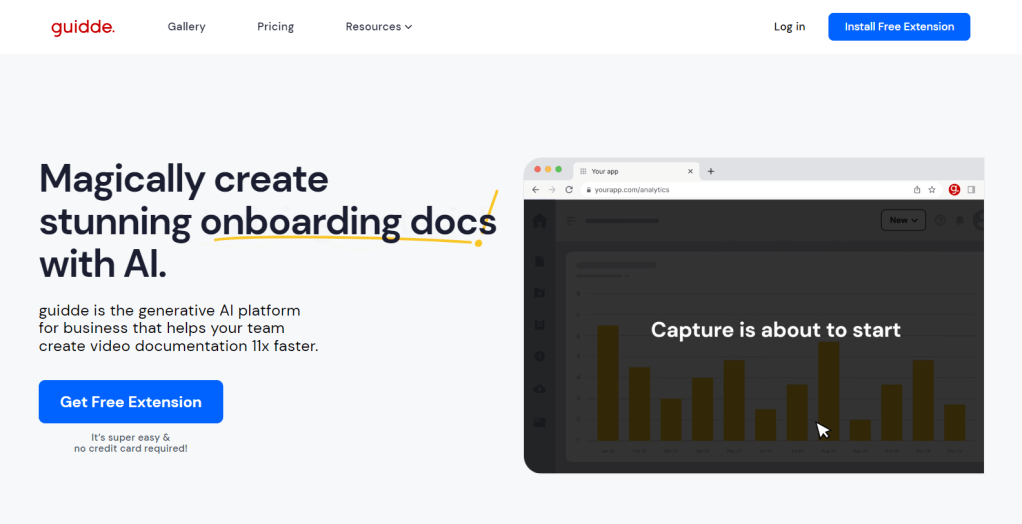1022x524 pixels.
Task: Click the back arrow in demo browser
Action: [536, 189]
